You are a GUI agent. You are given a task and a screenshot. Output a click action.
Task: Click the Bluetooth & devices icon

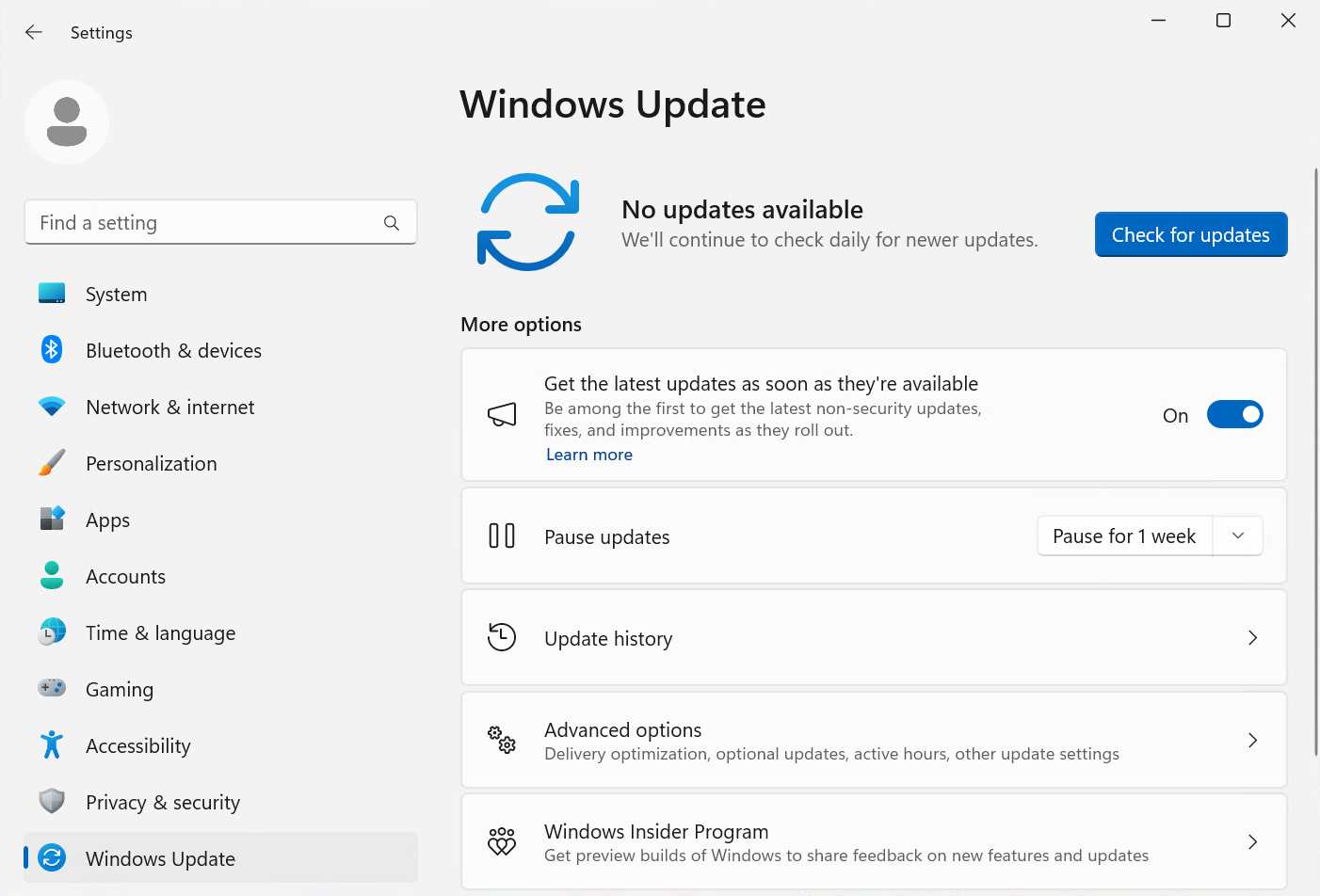51,349
